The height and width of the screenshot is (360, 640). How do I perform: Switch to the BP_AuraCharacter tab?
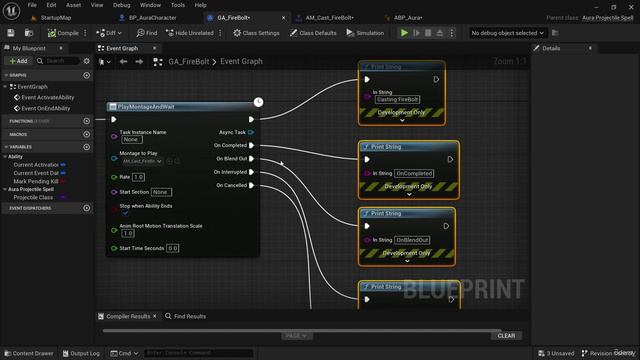click(152, 18)
